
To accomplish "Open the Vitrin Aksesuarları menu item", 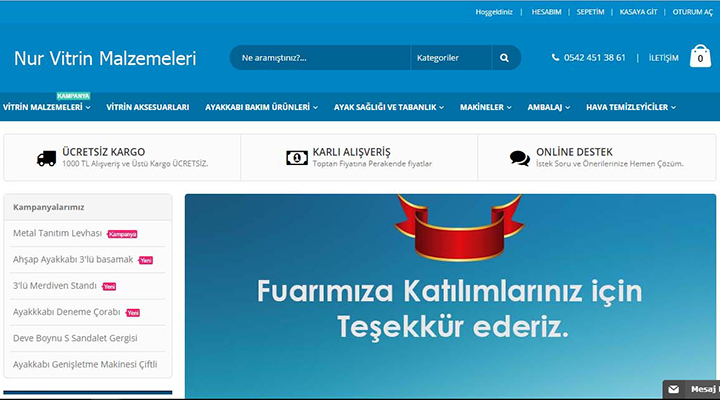I will pyautogui.click(x=147, y=107).
